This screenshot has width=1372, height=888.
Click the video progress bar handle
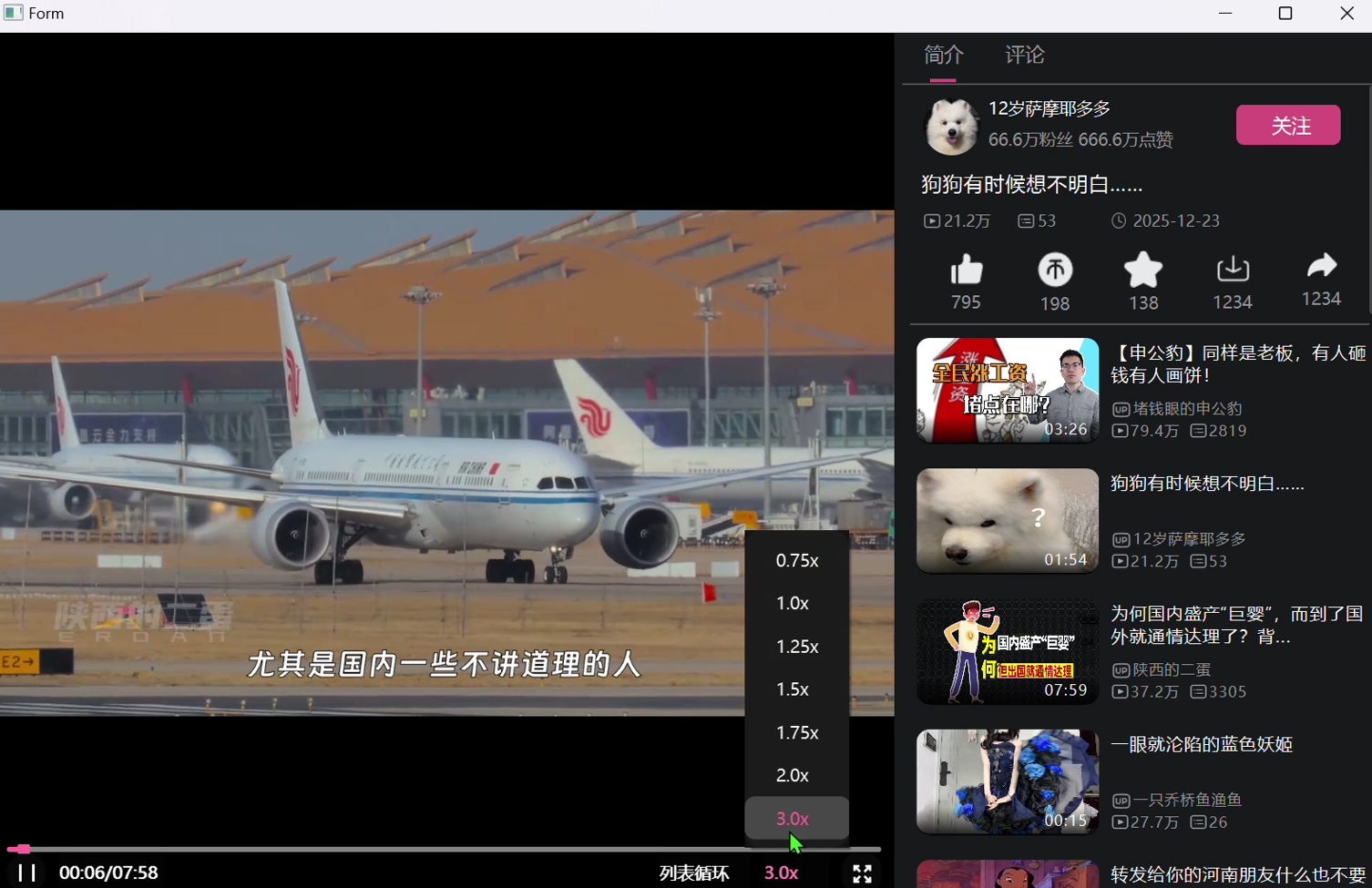23,849
